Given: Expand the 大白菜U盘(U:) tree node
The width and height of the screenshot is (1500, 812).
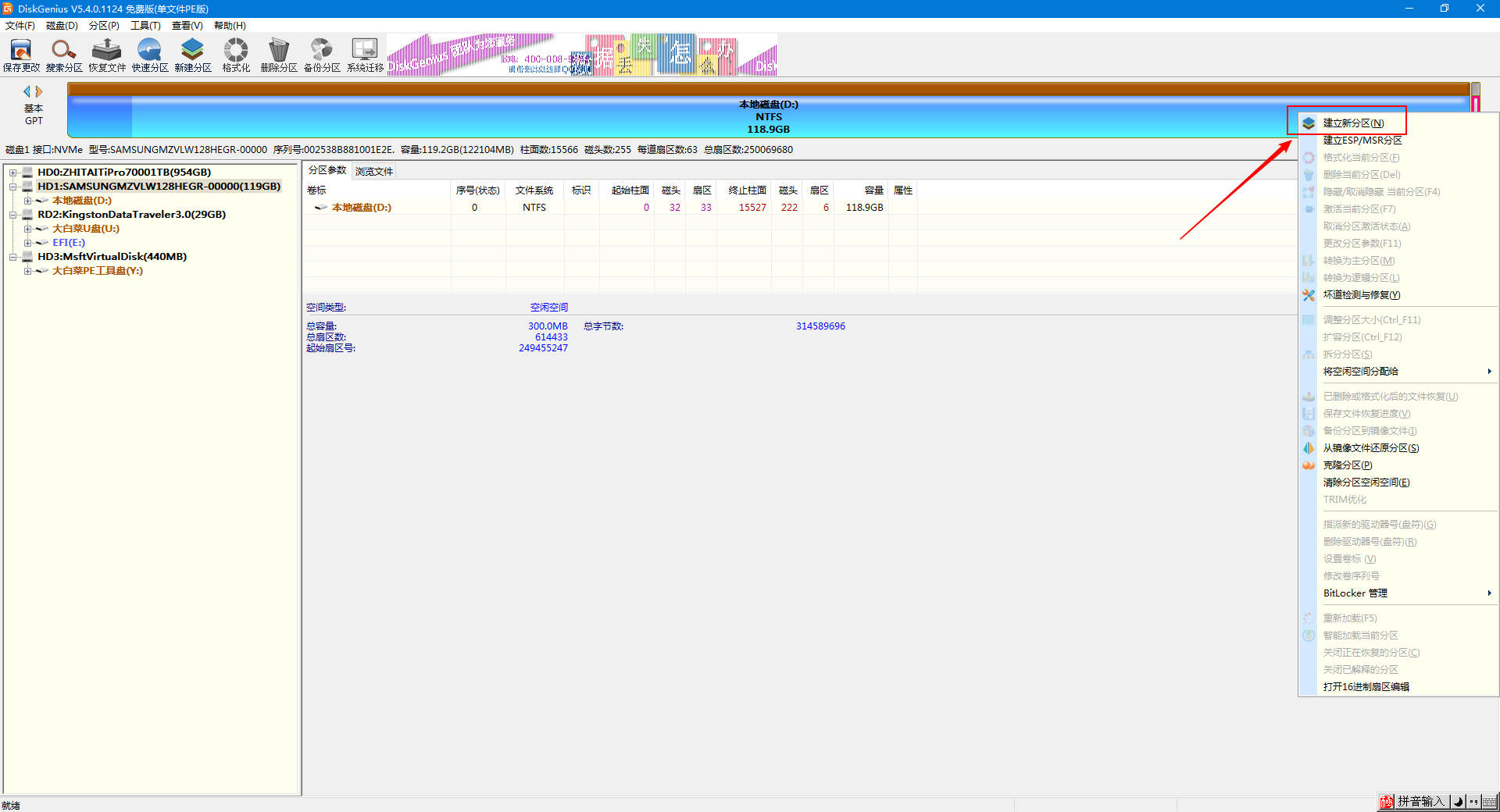Looking at the screenshot, I should [27, 229].
